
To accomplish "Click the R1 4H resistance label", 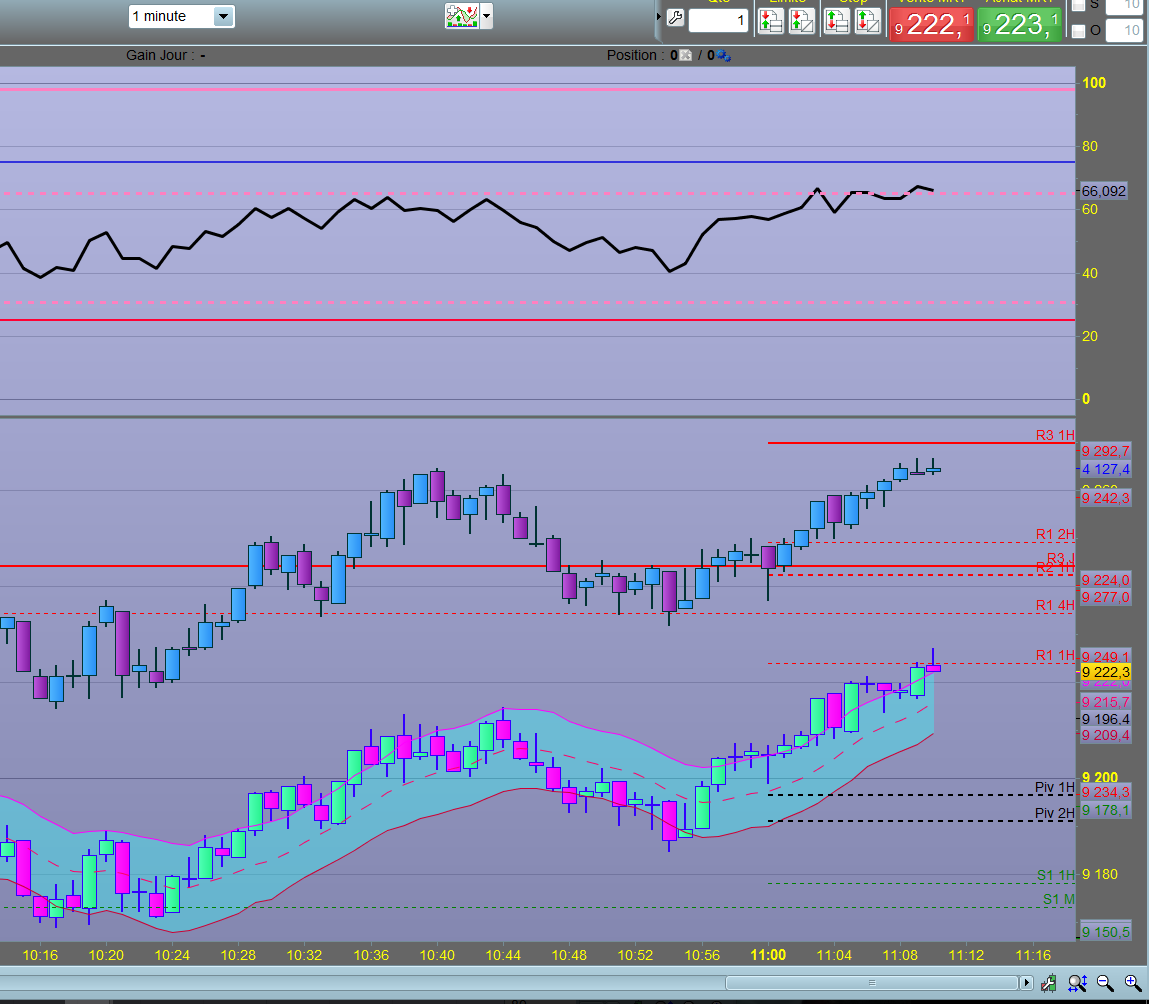I will [x=1054, y=605].
